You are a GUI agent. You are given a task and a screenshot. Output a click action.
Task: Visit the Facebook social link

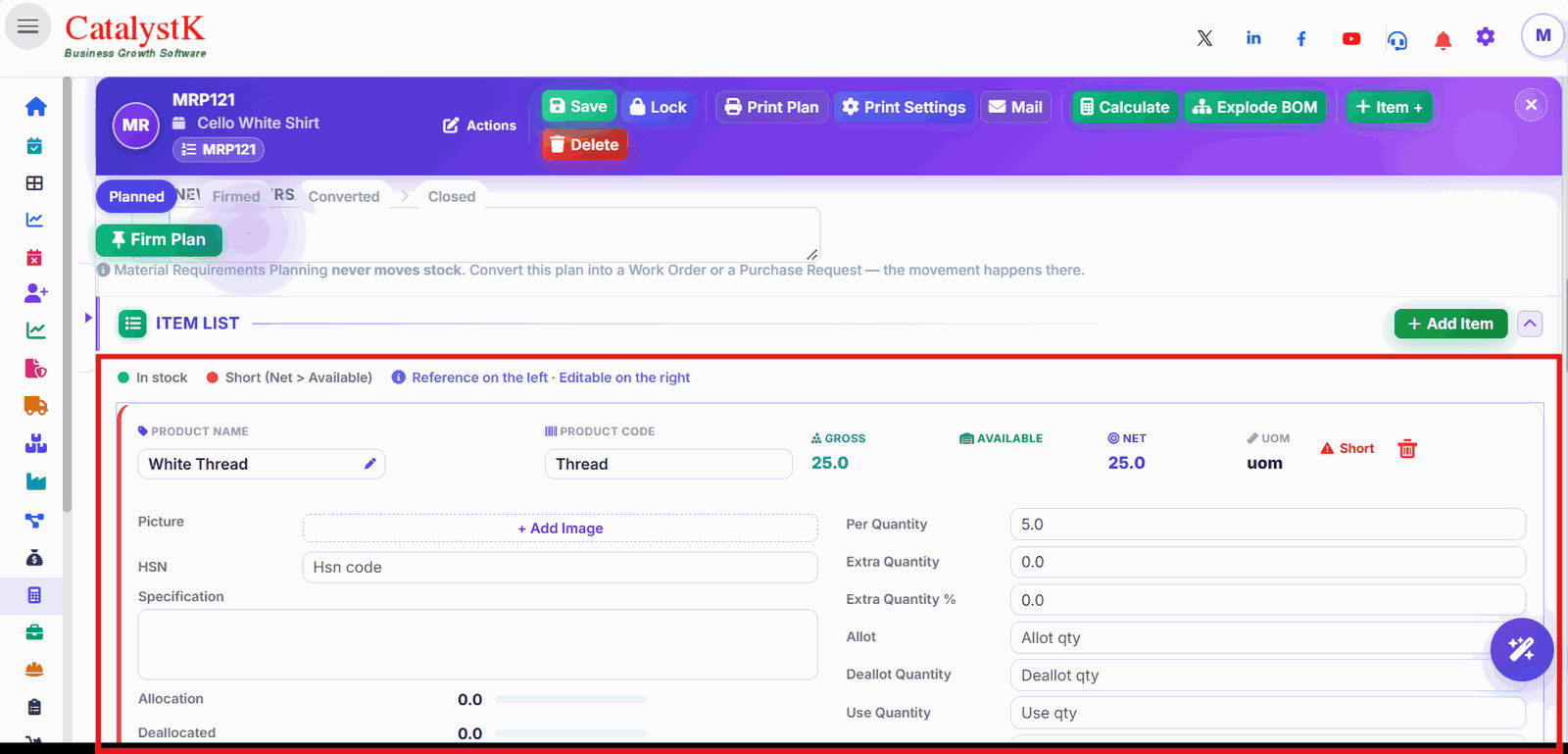[x=1301, y=38]
